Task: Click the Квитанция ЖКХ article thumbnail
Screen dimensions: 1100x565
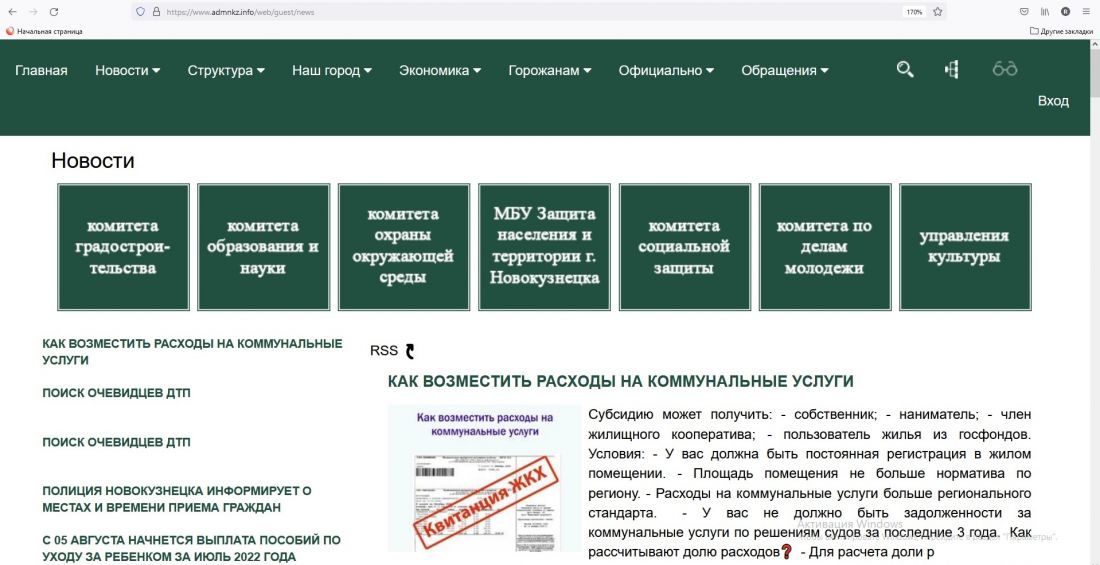Action: (484, 478)
